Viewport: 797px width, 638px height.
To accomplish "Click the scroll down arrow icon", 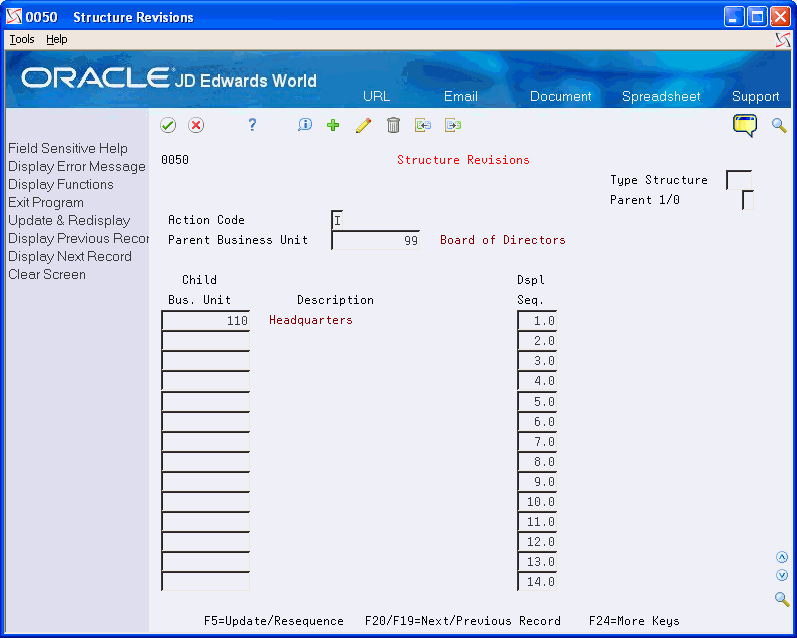I will pyautogui.click(x=782, y=575).
